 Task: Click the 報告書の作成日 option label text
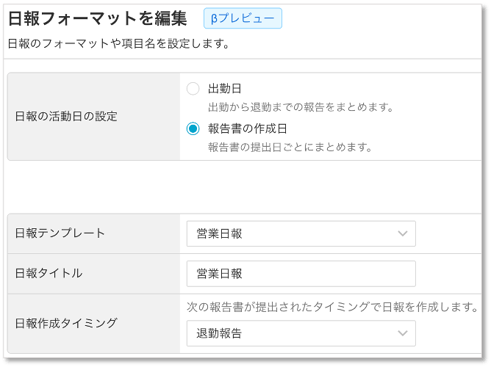(x=248, y=129)
